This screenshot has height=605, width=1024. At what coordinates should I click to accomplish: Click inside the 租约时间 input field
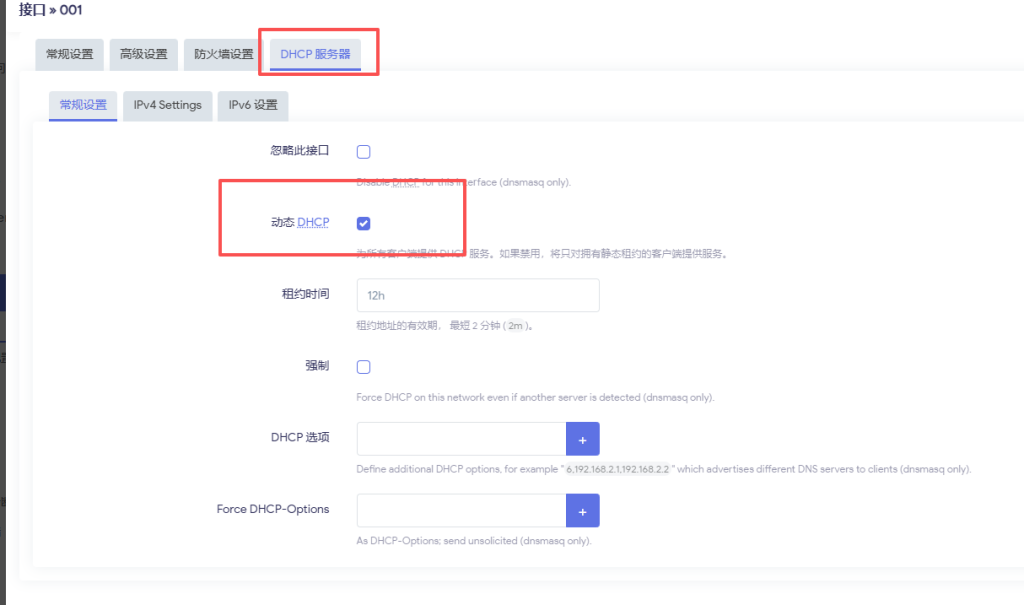tap(477, 295)
